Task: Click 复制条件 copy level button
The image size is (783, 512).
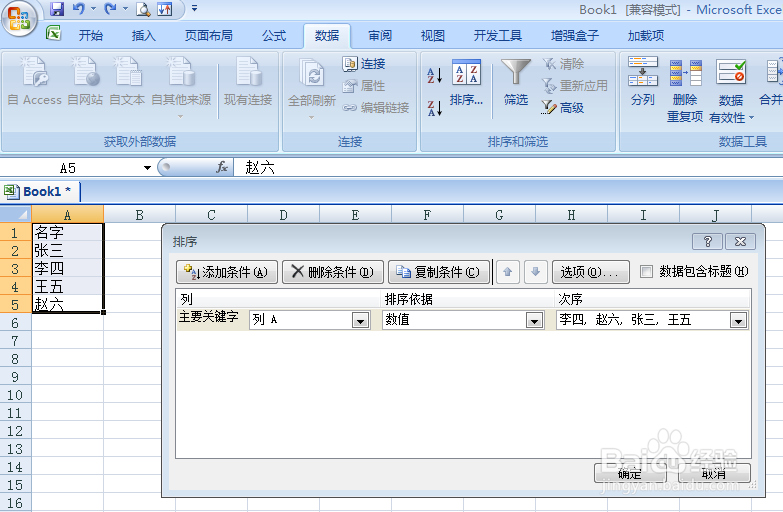Action: click(438, 272)
